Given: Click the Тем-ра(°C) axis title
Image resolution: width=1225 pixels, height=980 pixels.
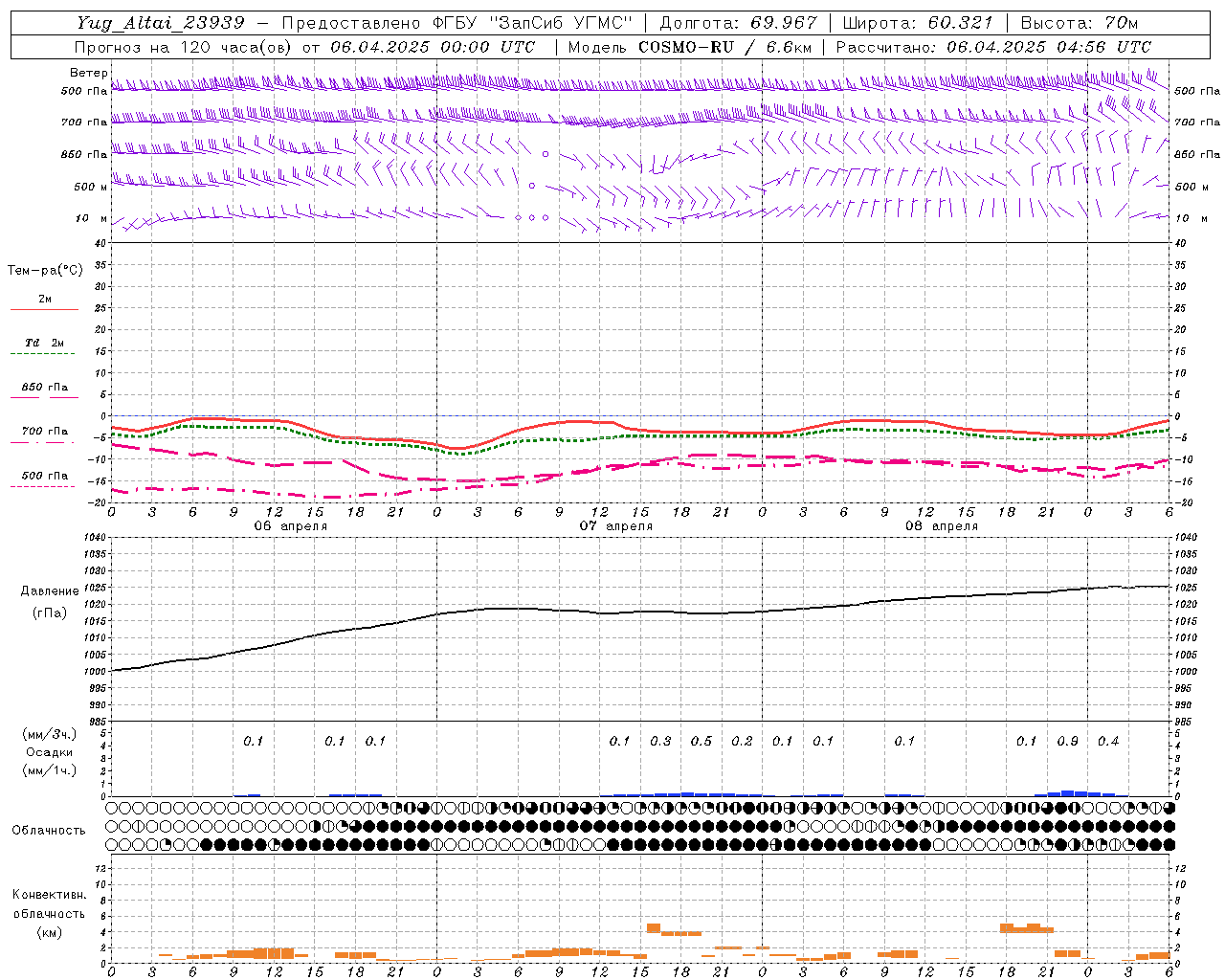Looking at the screenshot, I should tap(45, 271).
